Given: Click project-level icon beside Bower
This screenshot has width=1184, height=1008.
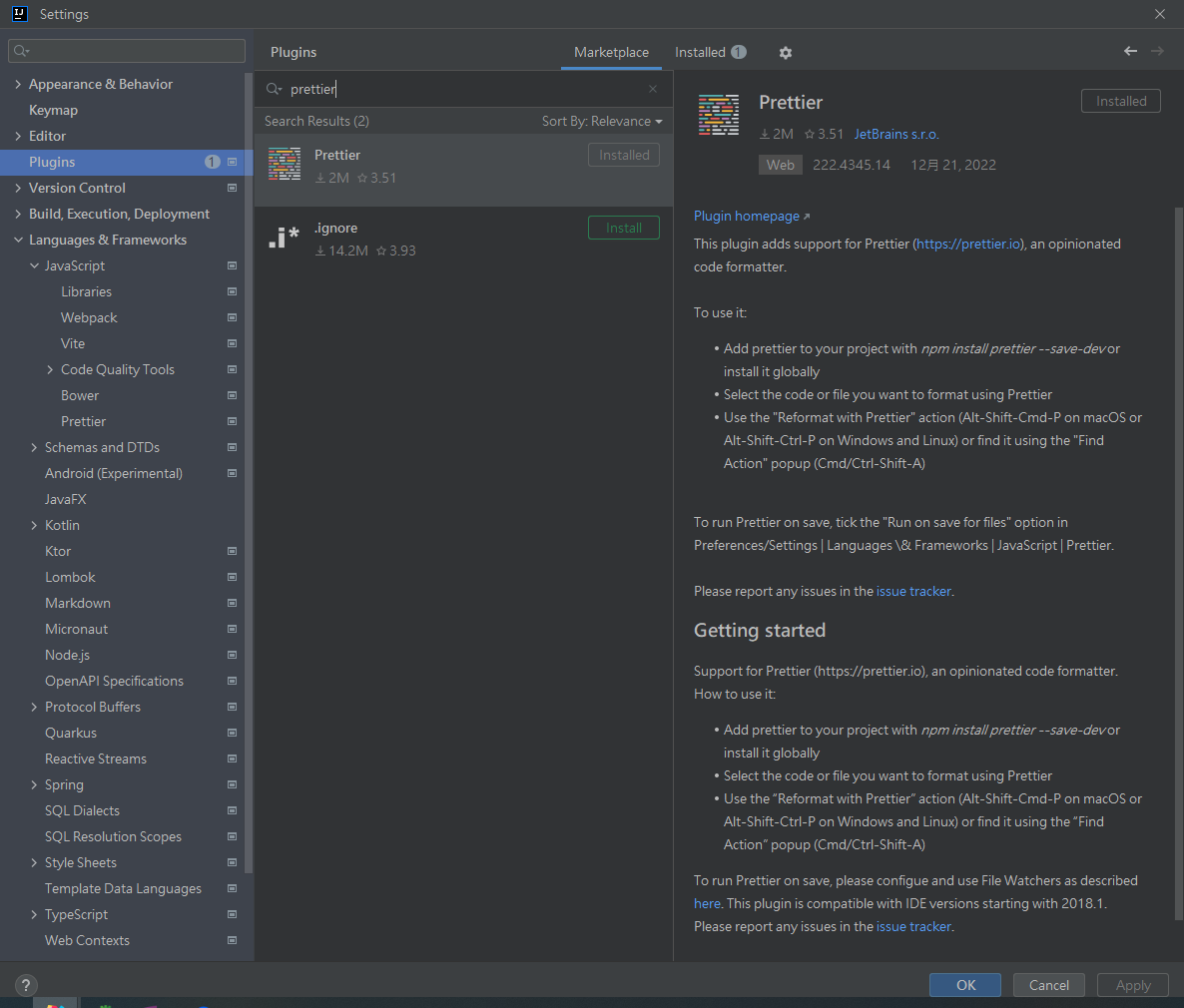Looking at the screenshot, I should coord(232,395).
